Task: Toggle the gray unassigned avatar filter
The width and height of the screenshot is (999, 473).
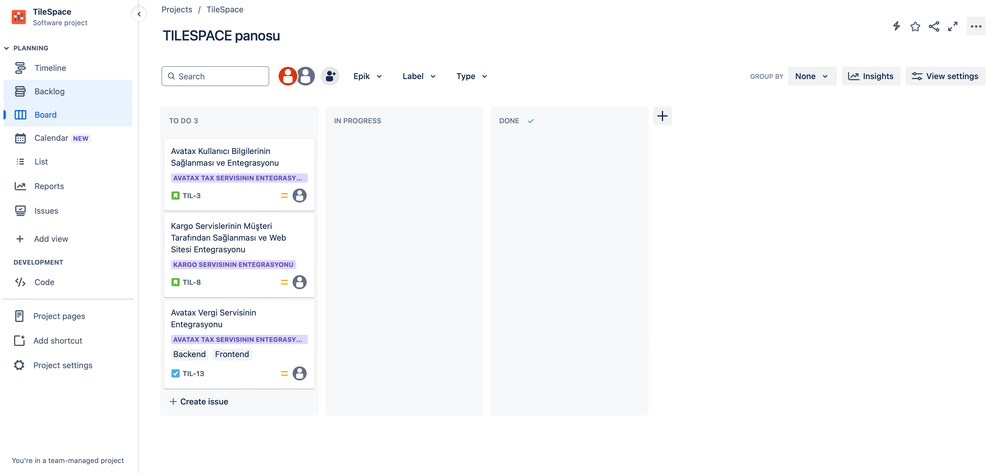Action: tap(306, 76)
